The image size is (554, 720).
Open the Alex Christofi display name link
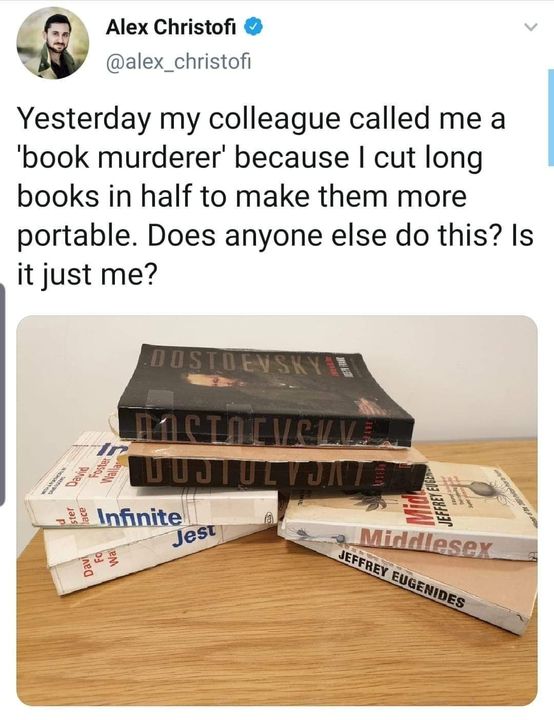pyautogui.click(x=171, y=28)
